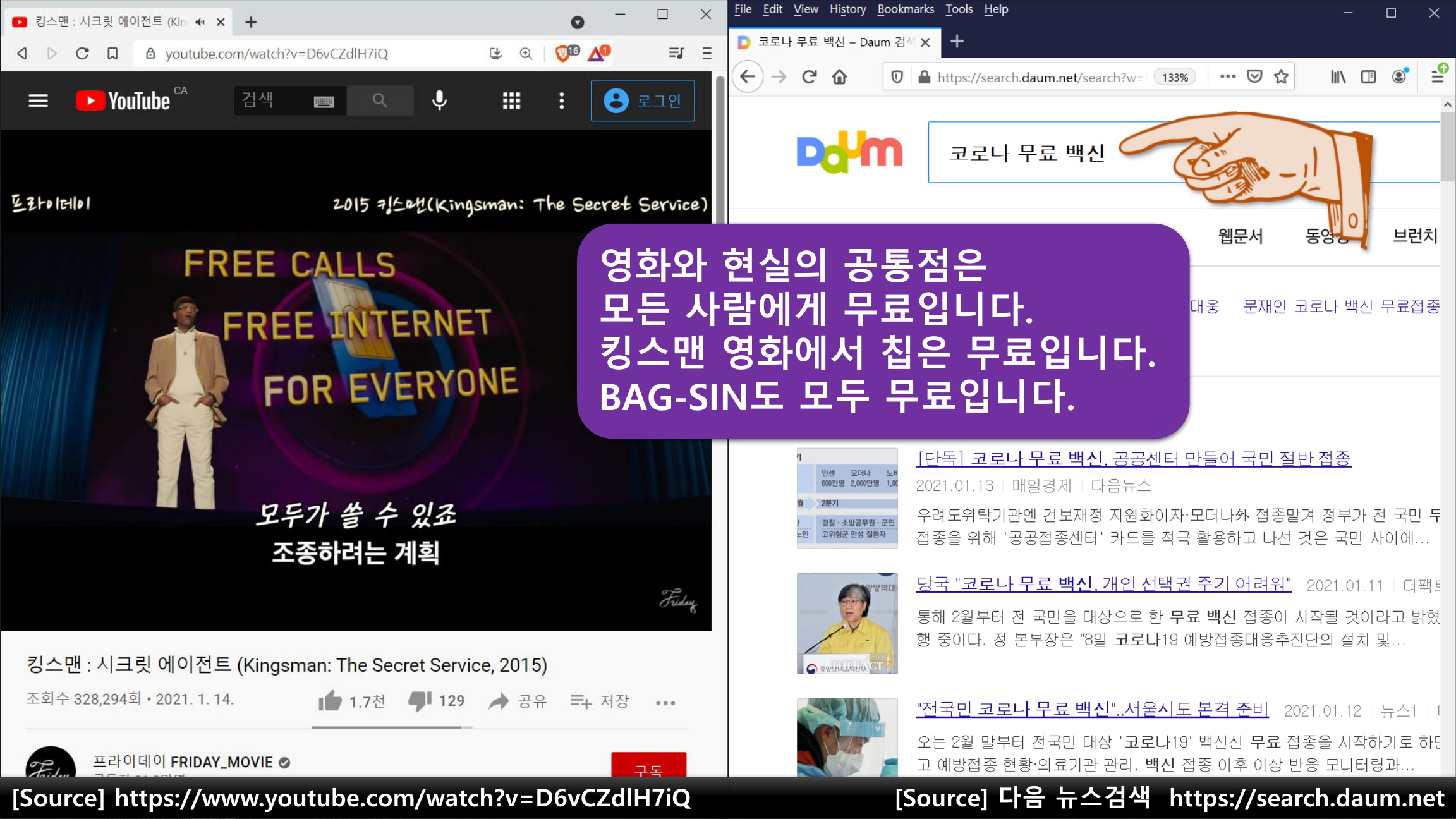Open the Brave media control playlist icon
Image resolution: width=1456 pixels, height=819 pixels.
pos(676,53)
